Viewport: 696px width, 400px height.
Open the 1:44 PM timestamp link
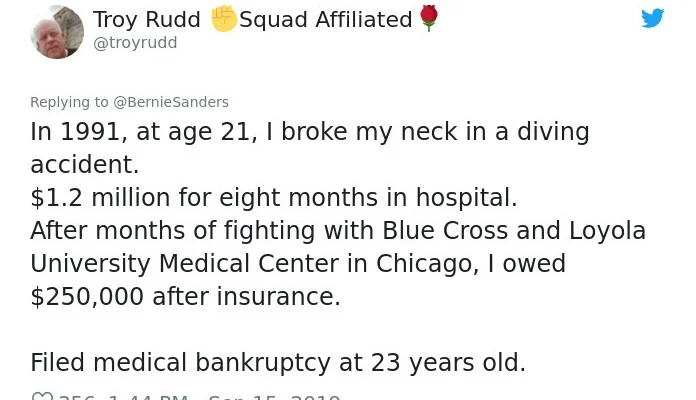click(147, 398)
